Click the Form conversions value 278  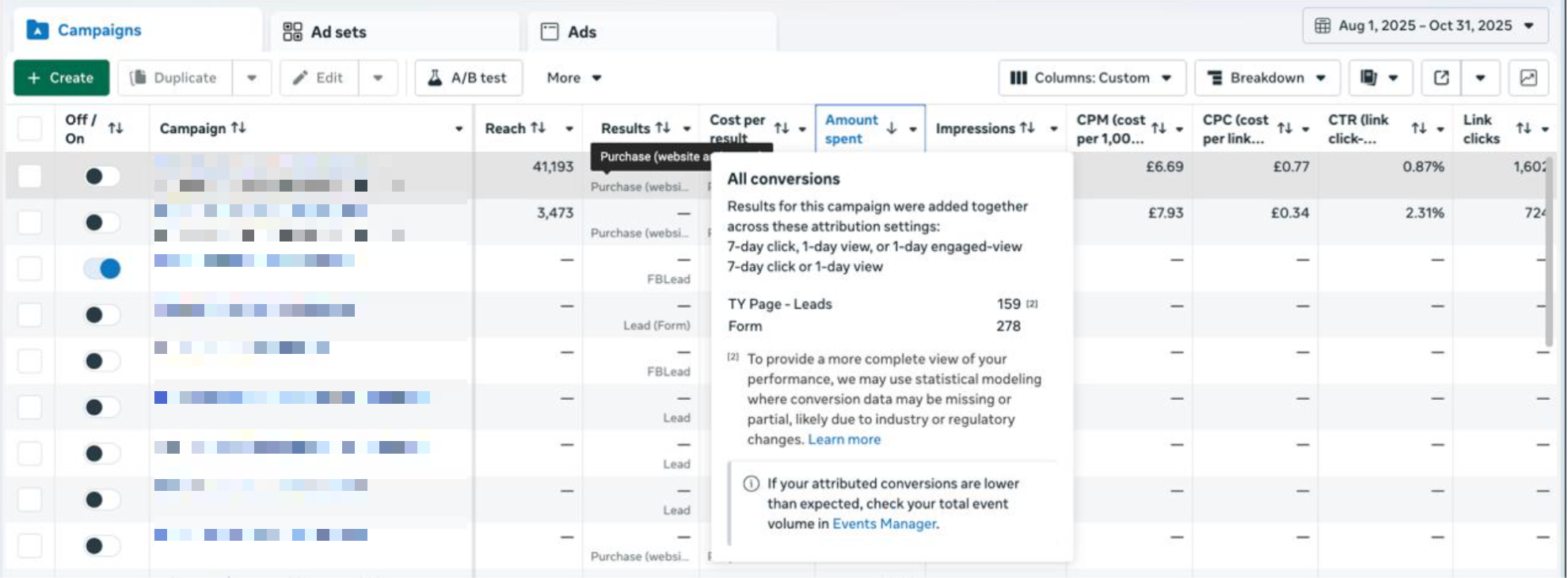[x=1009, y=326]
